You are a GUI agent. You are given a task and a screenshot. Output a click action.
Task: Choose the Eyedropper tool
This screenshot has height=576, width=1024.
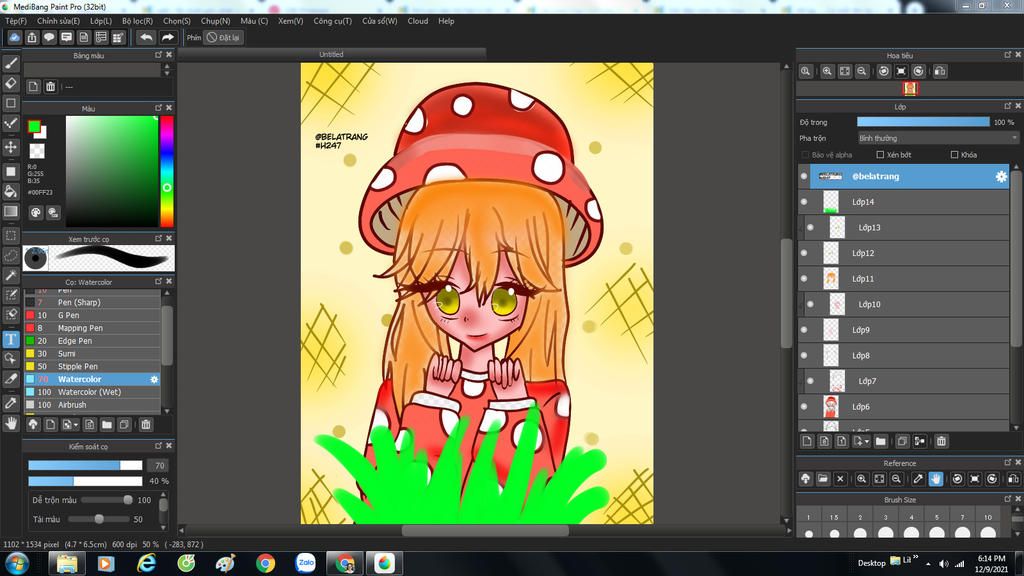11,403
